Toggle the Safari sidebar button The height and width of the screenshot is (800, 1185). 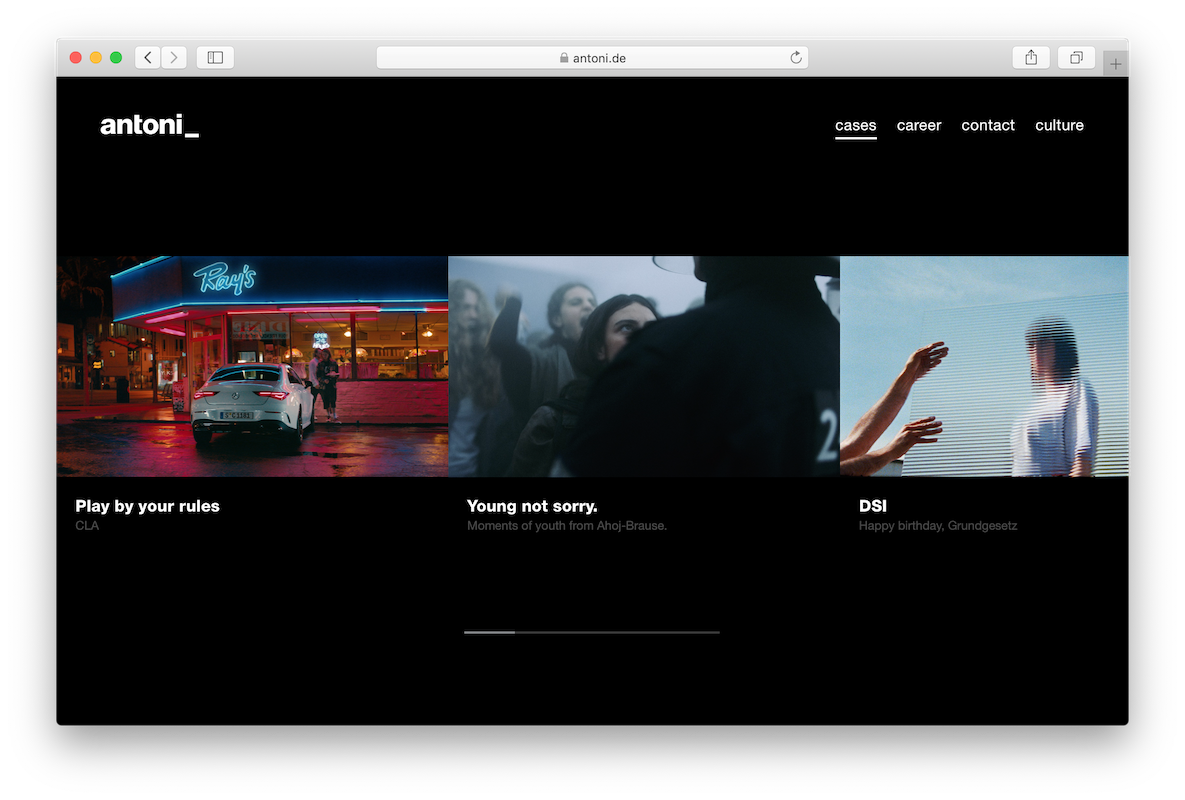coord(215,57)
